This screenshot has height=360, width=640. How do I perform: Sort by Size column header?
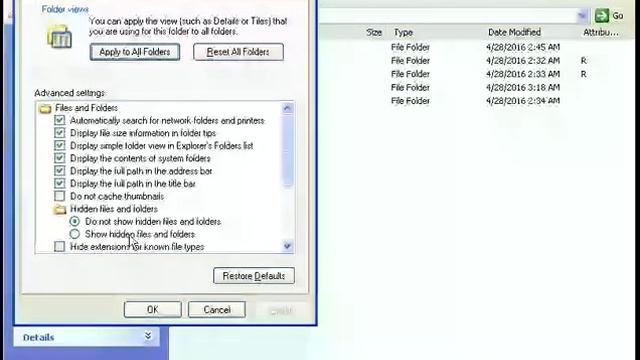(374, 33)
